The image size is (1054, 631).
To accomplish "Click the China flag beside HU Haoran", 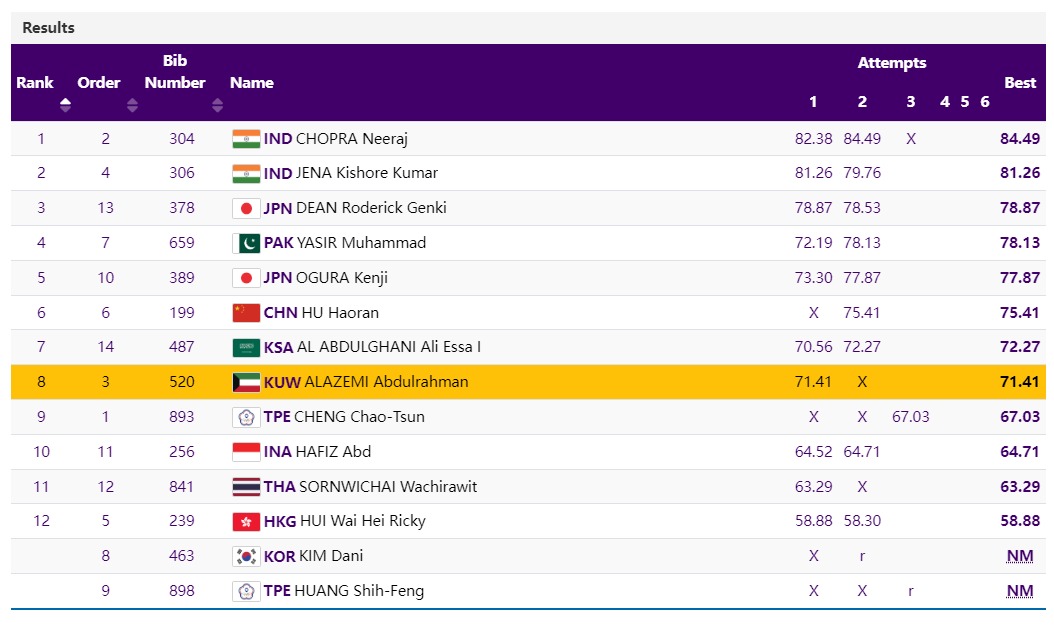I will point(246,313).
